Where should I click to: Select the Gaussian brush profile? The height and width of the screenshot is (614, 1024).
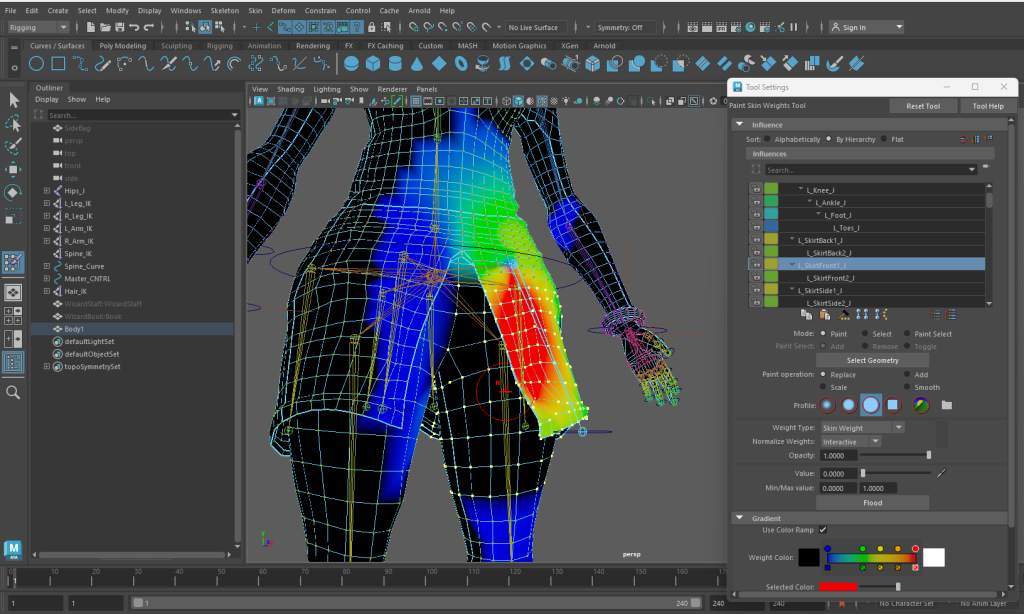coord(828,405)
